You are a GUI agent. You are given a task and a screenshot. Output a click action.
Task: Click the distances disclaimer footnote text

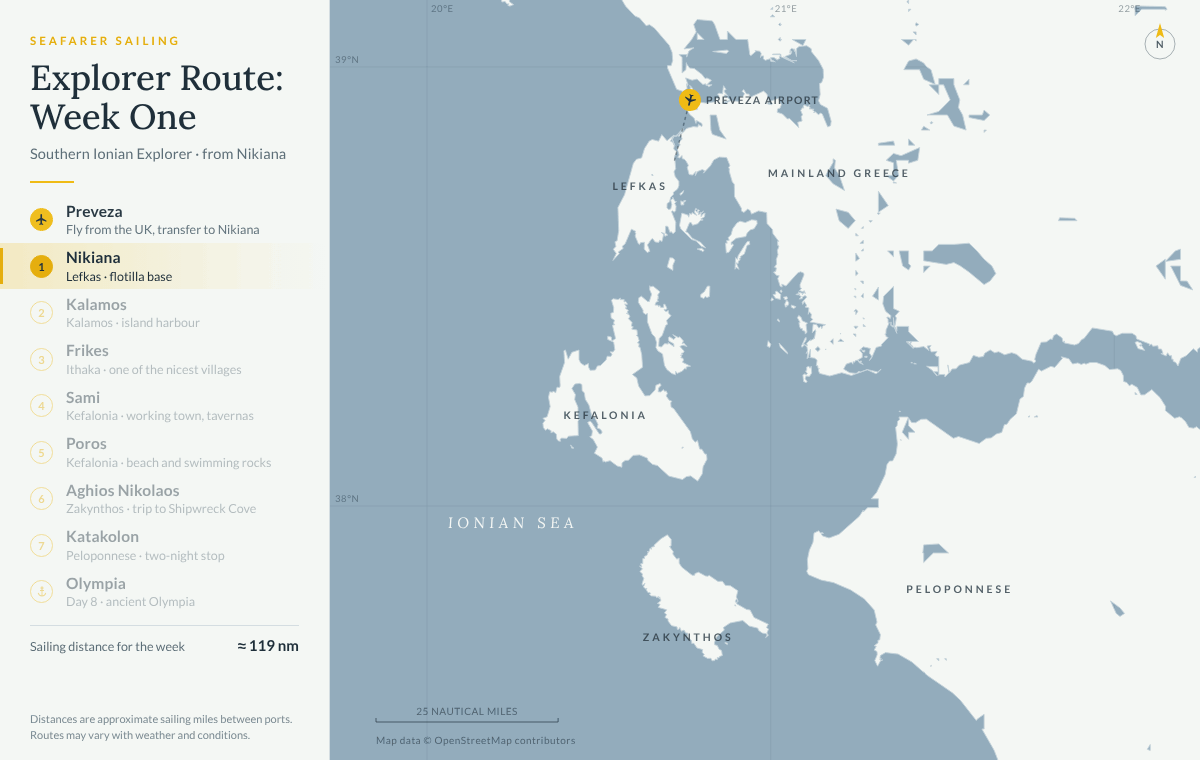[161, 727]
